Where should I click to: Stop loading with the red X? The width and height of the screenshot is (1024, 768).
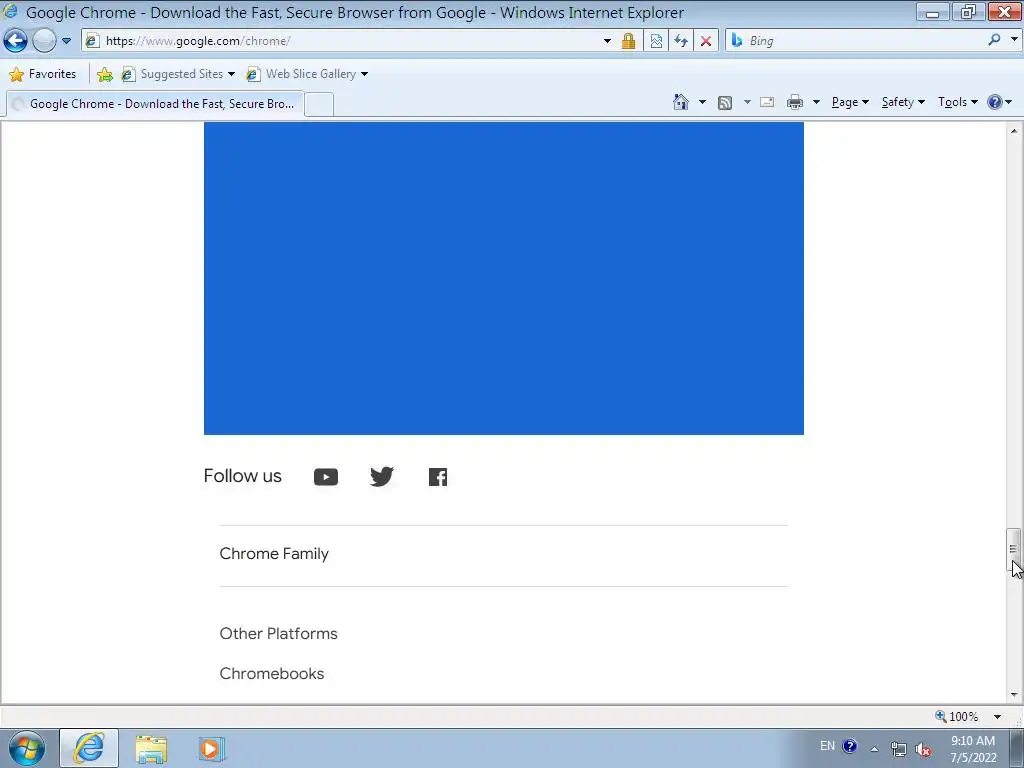tap(706, 40)
